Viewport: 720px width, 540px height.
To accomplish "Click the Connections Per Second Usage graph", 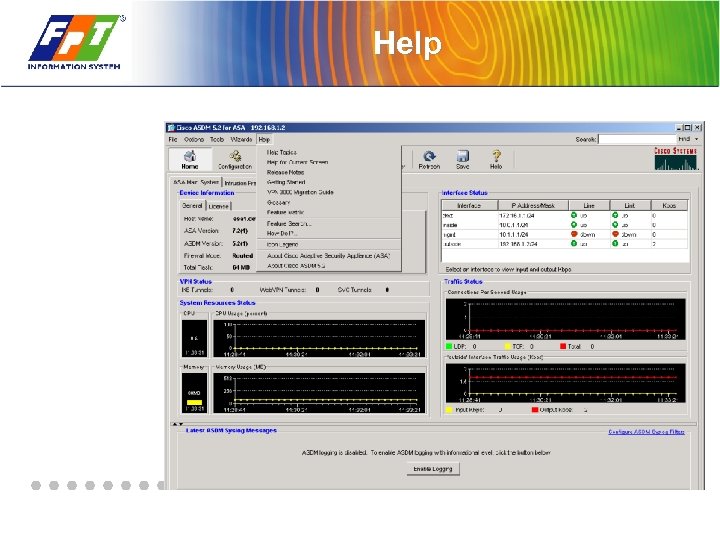I will [x=565, y=319].
